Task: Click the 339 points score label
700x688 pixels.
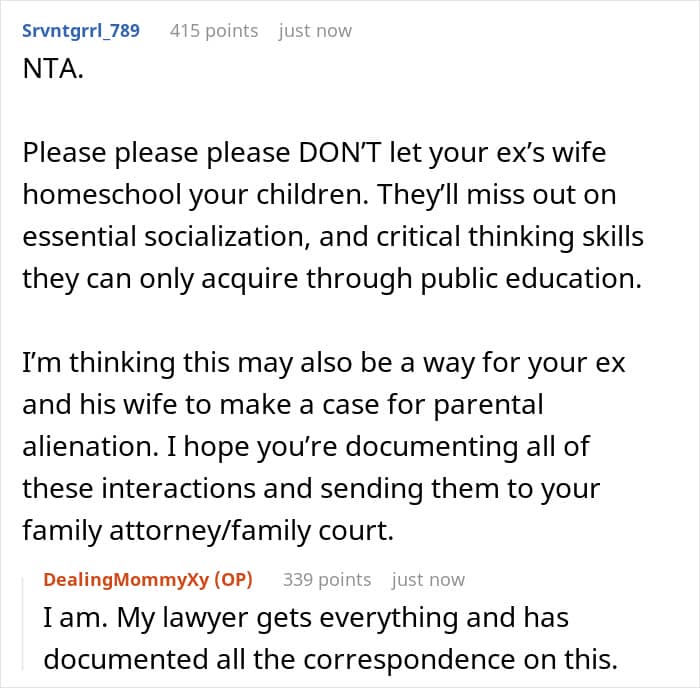Action: click(327, 580)
